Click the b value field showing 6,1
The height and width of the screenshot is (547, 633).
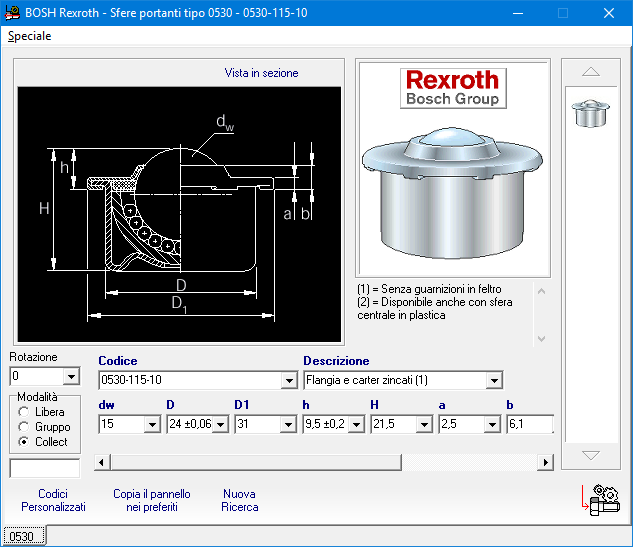pyautogui.click(x=530, y=424)
